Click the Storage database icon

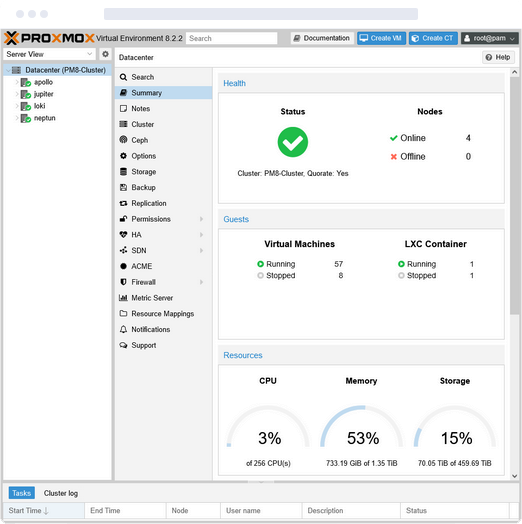123,172
